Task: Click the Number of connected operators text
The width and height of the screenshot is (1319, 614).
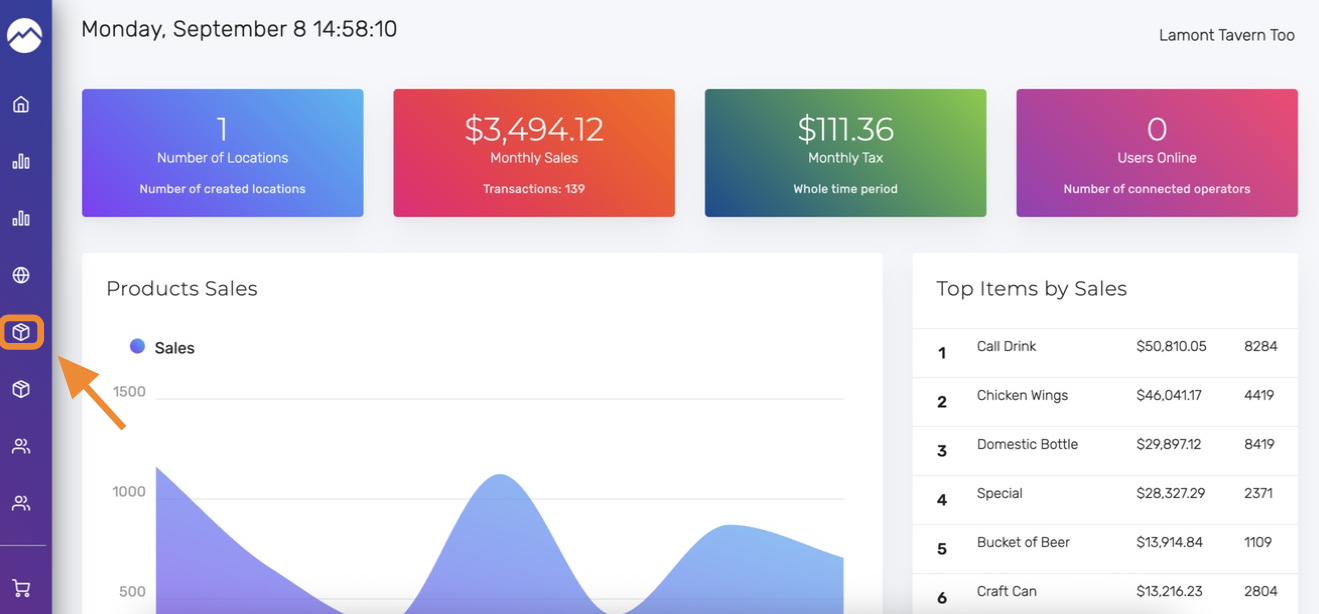Action: coord(1157,189)
